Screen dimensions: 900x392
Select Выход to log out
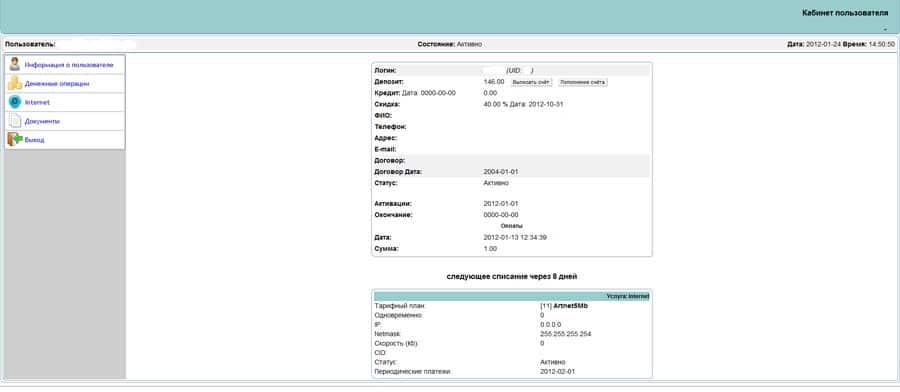pyautogui.click(x=34, y=140)
